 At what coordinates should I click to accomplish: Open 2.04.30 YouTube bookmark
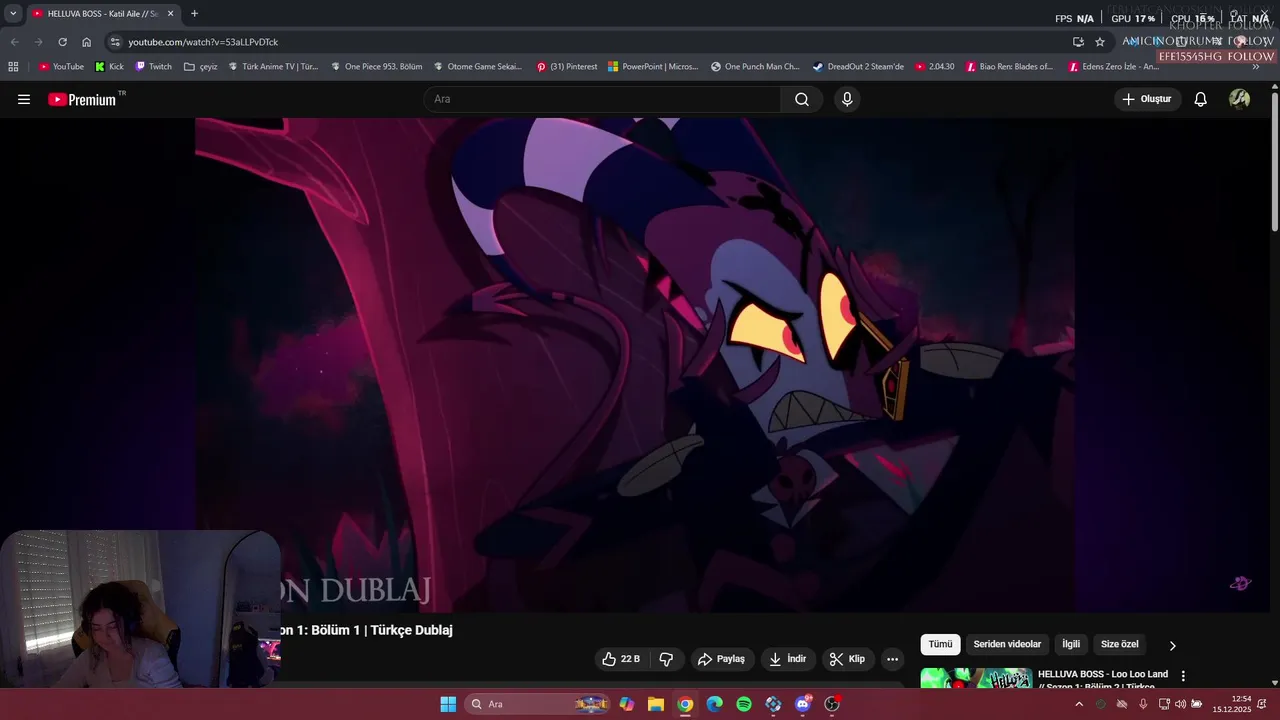[935, 67]
